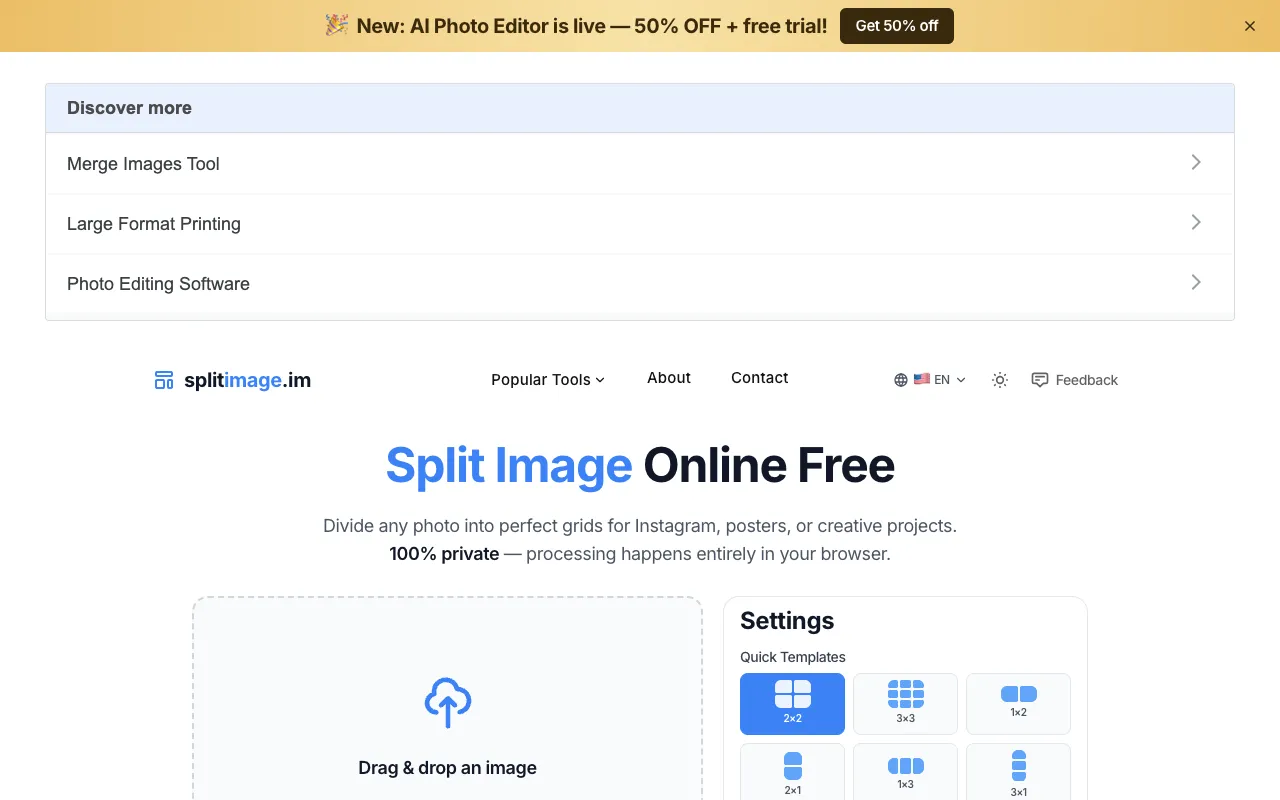Screen dimensions: 1280x800
Task: Click the Feedback speech bubble icon
Action: (x=1040, y=380)
